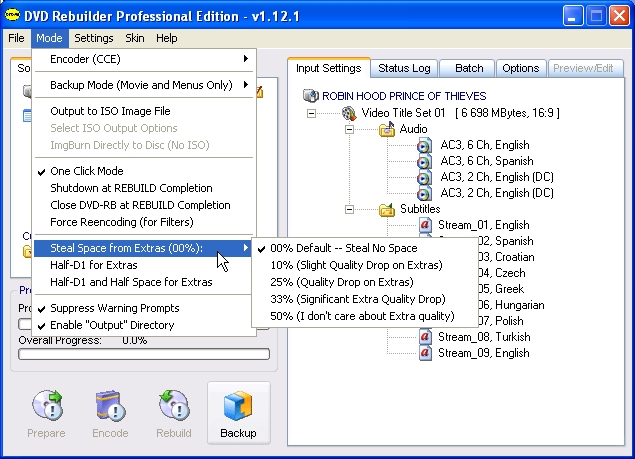The height and width of the screenshot is (459, 635).
Task: Select the AC3, 6 Ch, Spanish audio row
Action: point(487,161)
